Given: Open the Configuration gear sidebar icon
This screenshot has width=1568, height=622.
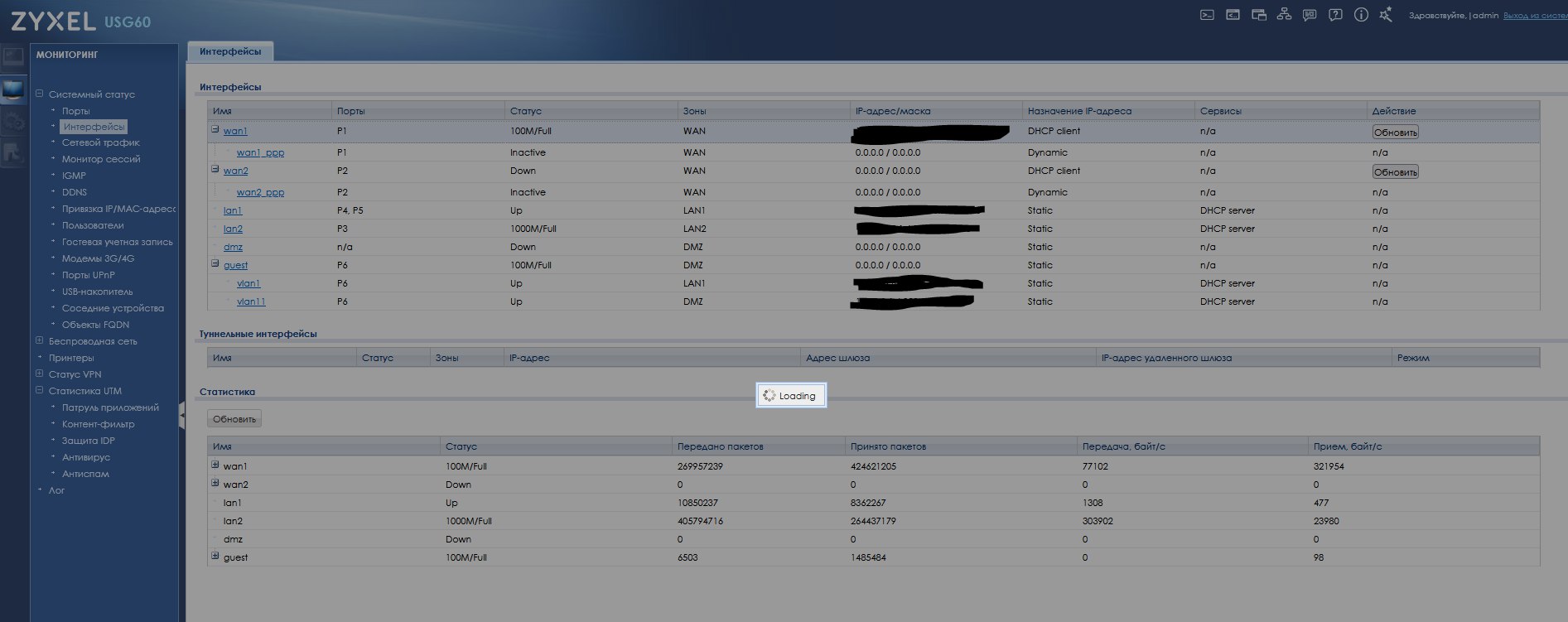Looking at the screenshot, I should [x=13, y=123].
